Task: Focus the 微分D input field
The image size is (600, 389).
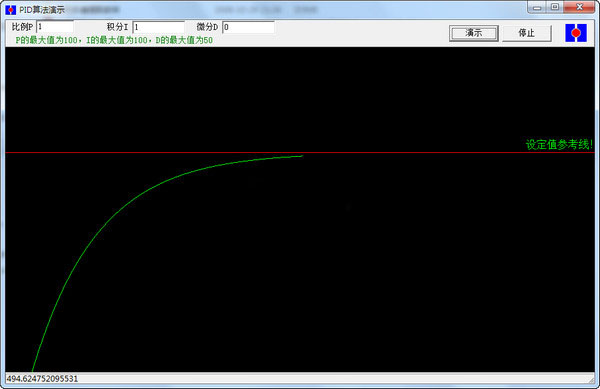Action: (248, 27)
